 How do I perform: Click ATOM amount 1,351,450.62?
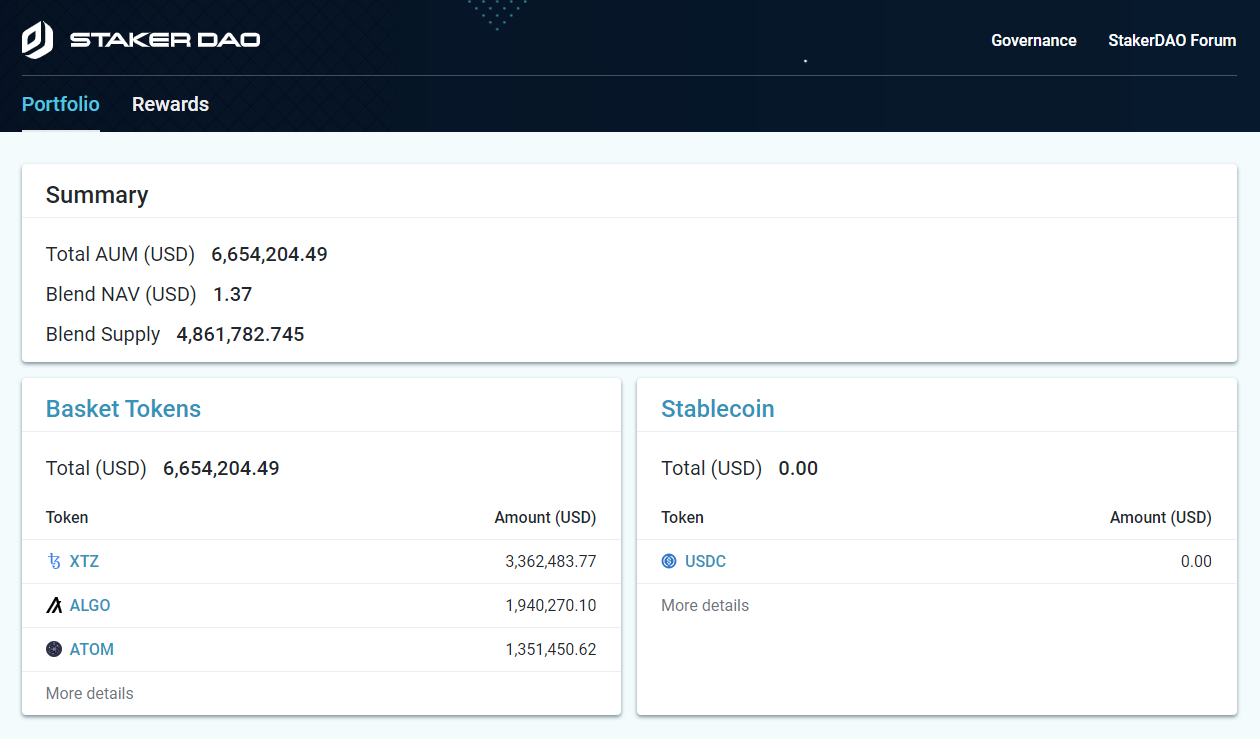point(551,650)
